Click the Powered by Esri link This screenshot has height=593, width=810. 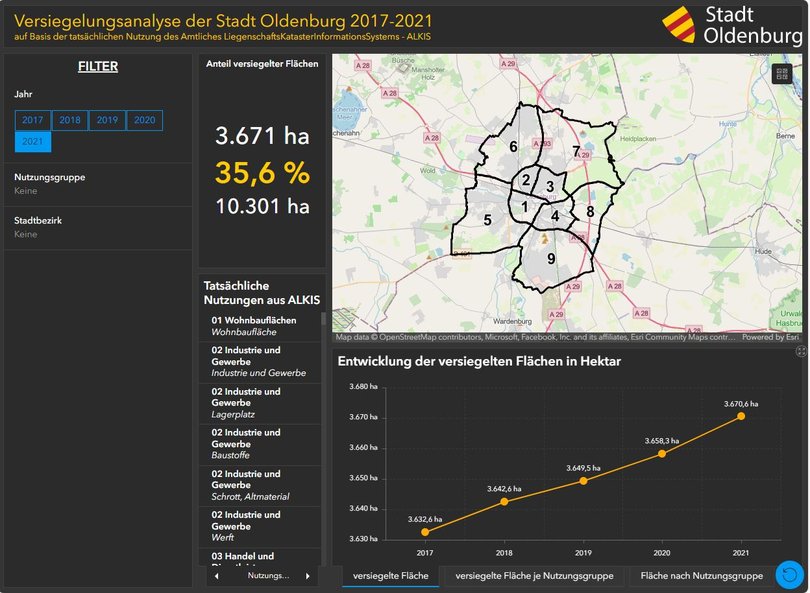point(771,338)
